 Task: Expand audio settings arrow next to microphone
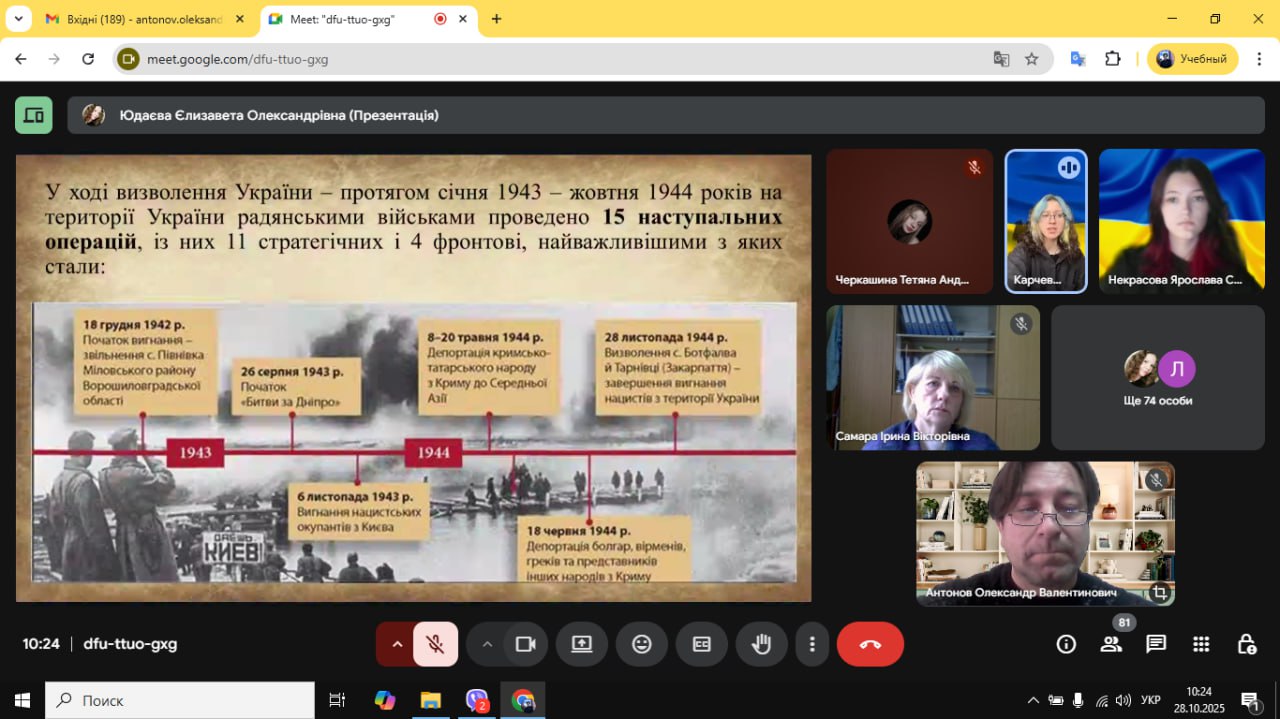point(397,644)
